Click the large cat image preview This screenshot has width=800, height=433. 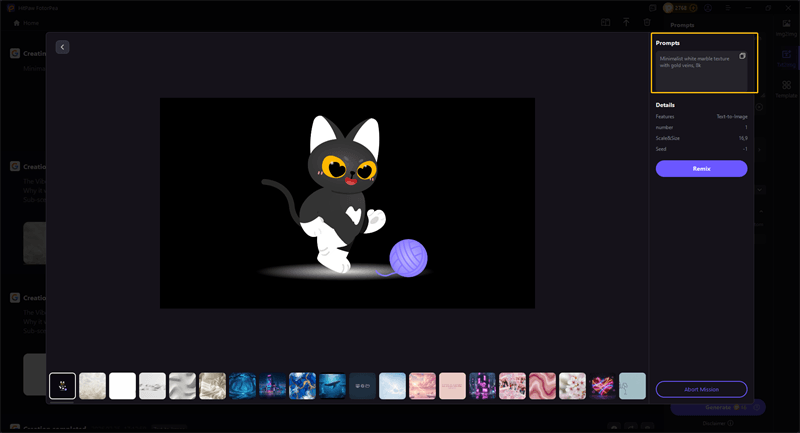347,203
